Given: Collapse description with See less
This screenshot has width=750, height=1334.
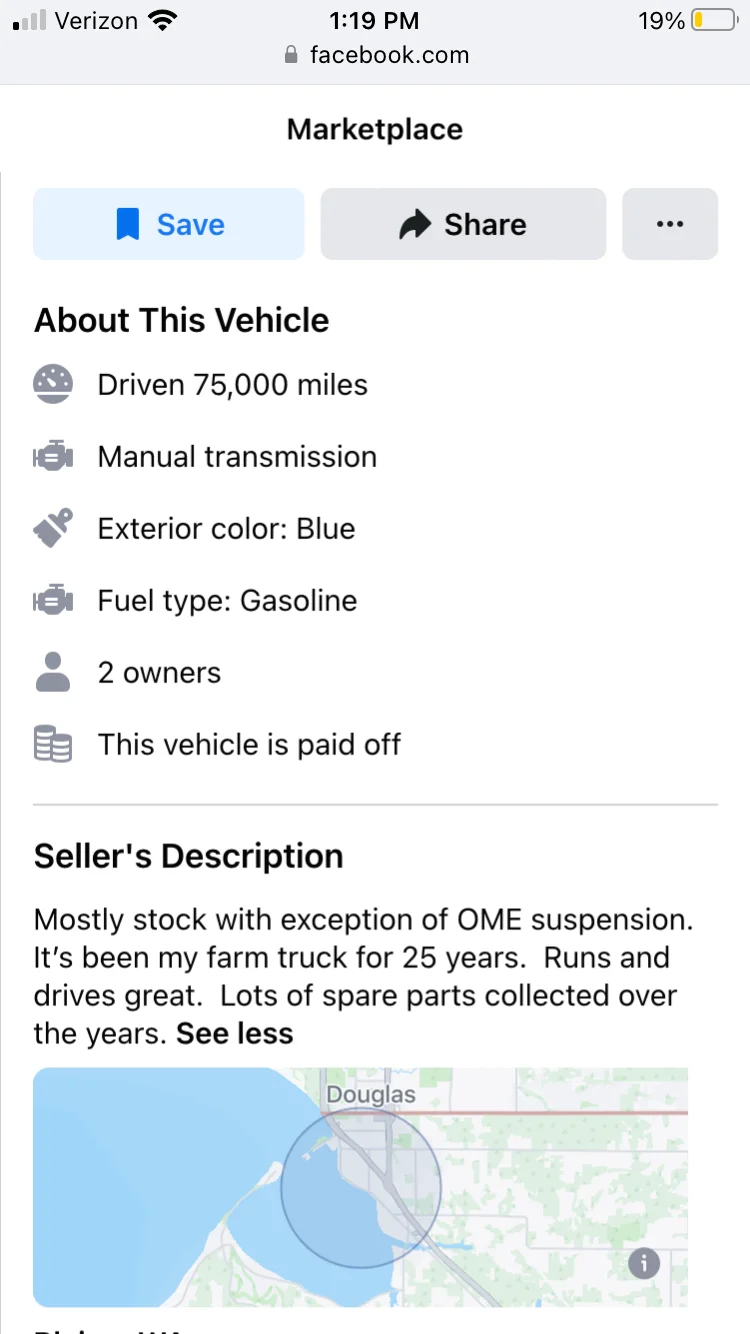Looking at the screenshot, I should (235, 1033).
